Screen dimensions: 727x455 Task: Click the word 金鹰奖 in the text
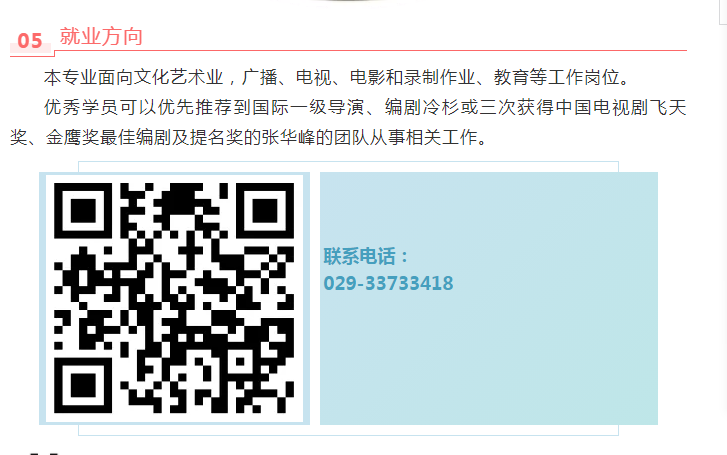point(72,137)
